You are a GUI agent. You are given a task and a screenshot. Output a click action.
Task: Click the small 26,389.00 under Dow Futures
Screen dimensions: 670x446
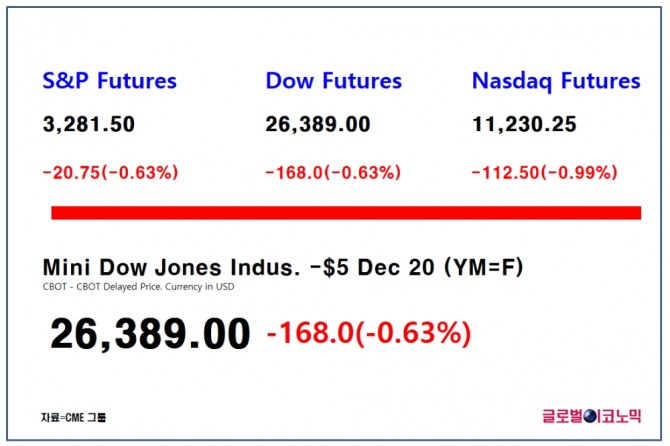(318, 125)
